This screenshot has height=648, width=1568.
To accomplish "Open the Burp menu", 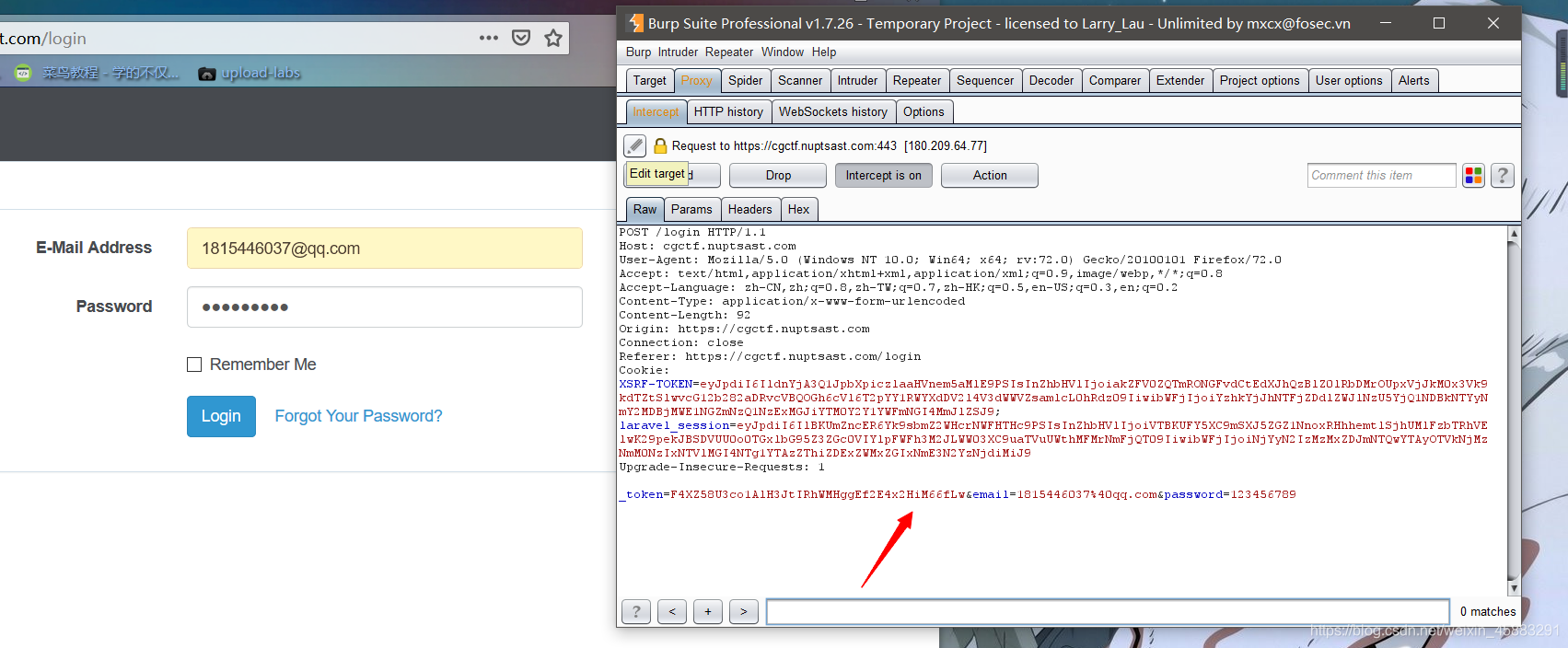I will point(638,52).
